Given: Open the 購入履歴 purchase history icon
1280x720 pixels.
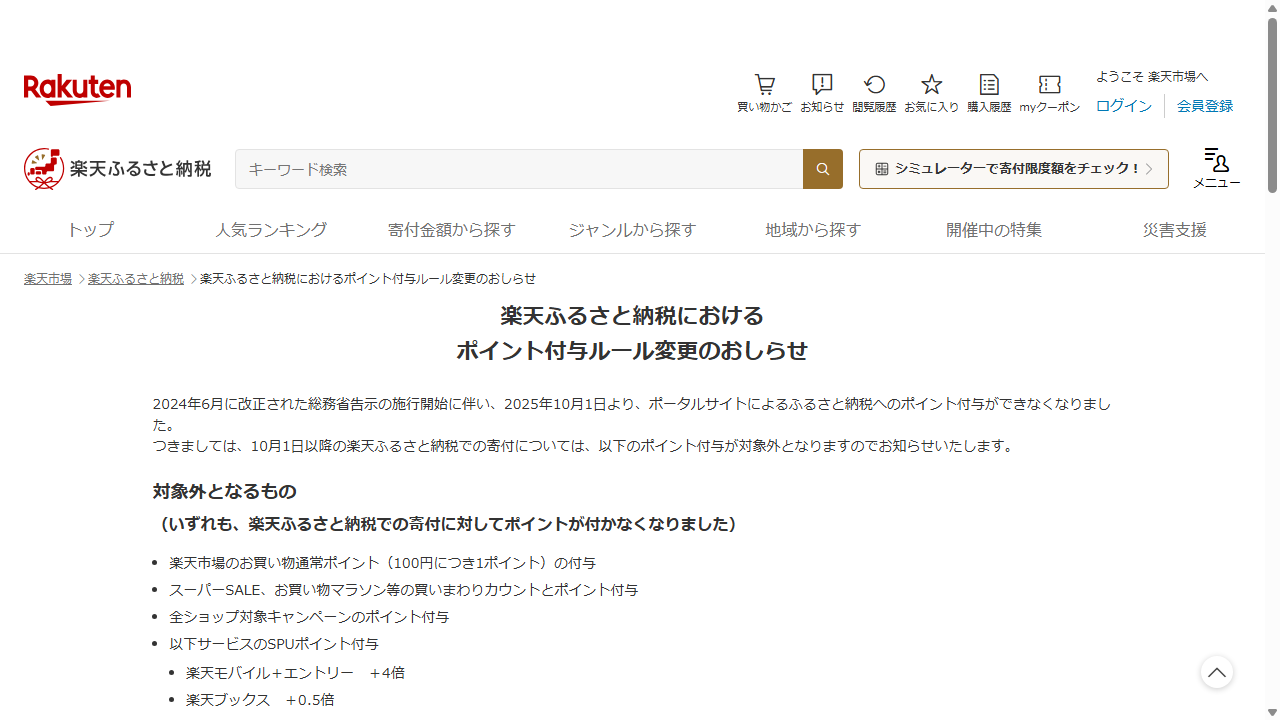Looking at the screenshot, I should click(x=989, y=93).
